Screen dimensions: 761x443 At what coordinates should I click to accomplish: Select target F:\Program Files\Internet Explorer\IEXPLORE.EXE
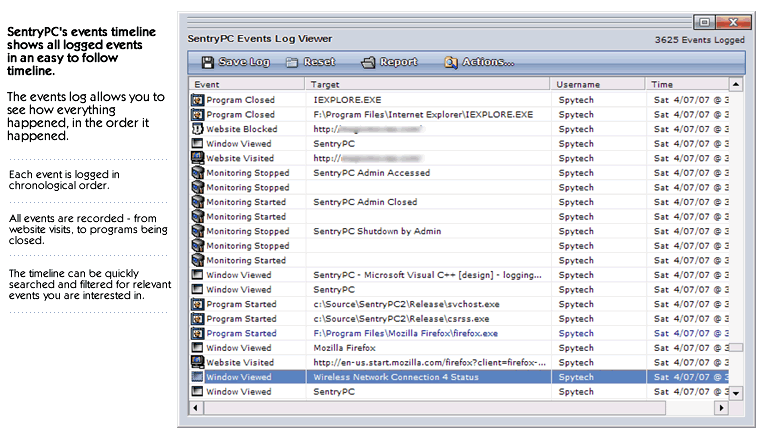tap(423, 115)
